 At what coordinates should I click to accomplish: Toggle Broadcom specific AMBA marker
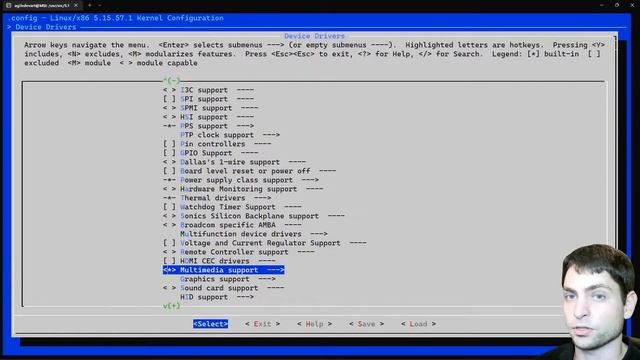[x=169, y=225]
